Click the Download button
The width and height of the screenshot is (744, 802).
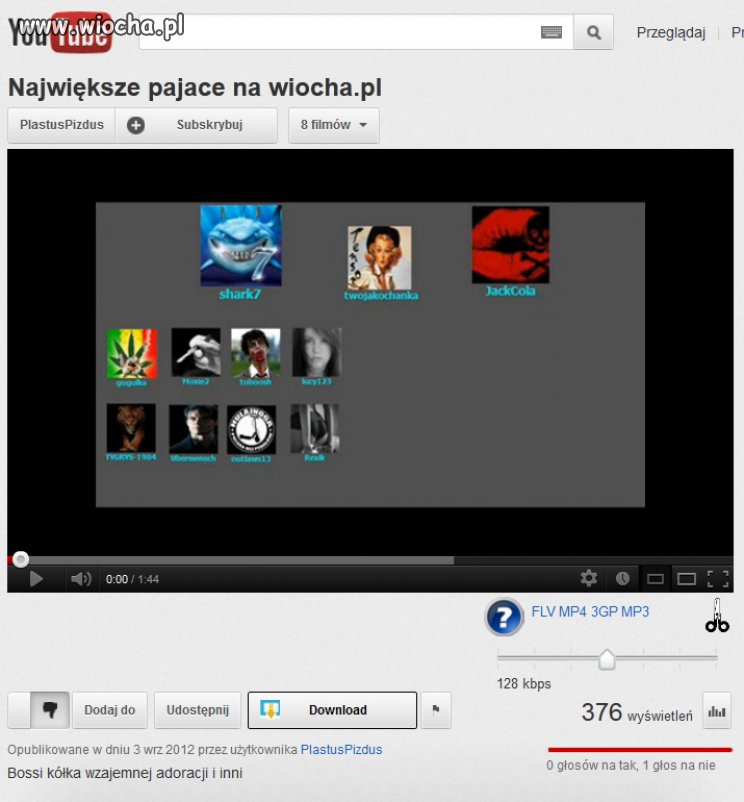pyautogui.click(x=332, y=710)
